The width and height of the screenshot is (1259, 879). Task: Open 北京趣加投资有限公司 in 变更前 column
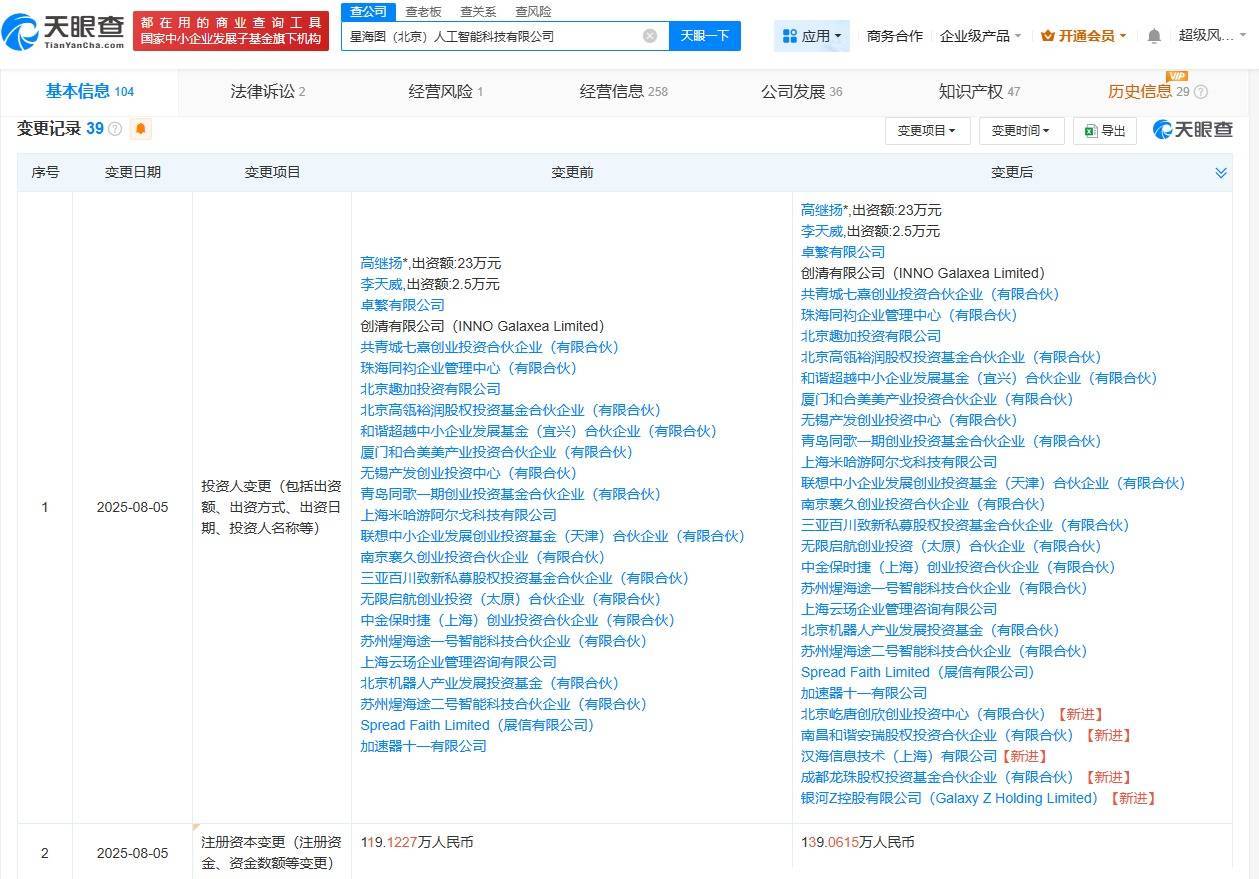pyautogui.click(x=430, y=389)
